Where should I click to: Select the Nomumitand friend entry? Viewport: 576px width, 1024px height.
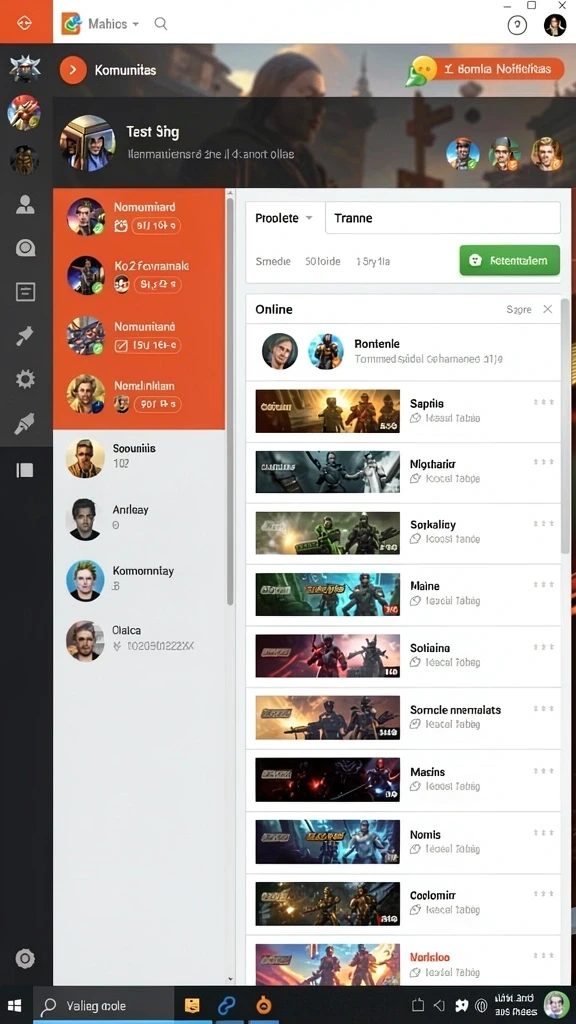point(139,336)
